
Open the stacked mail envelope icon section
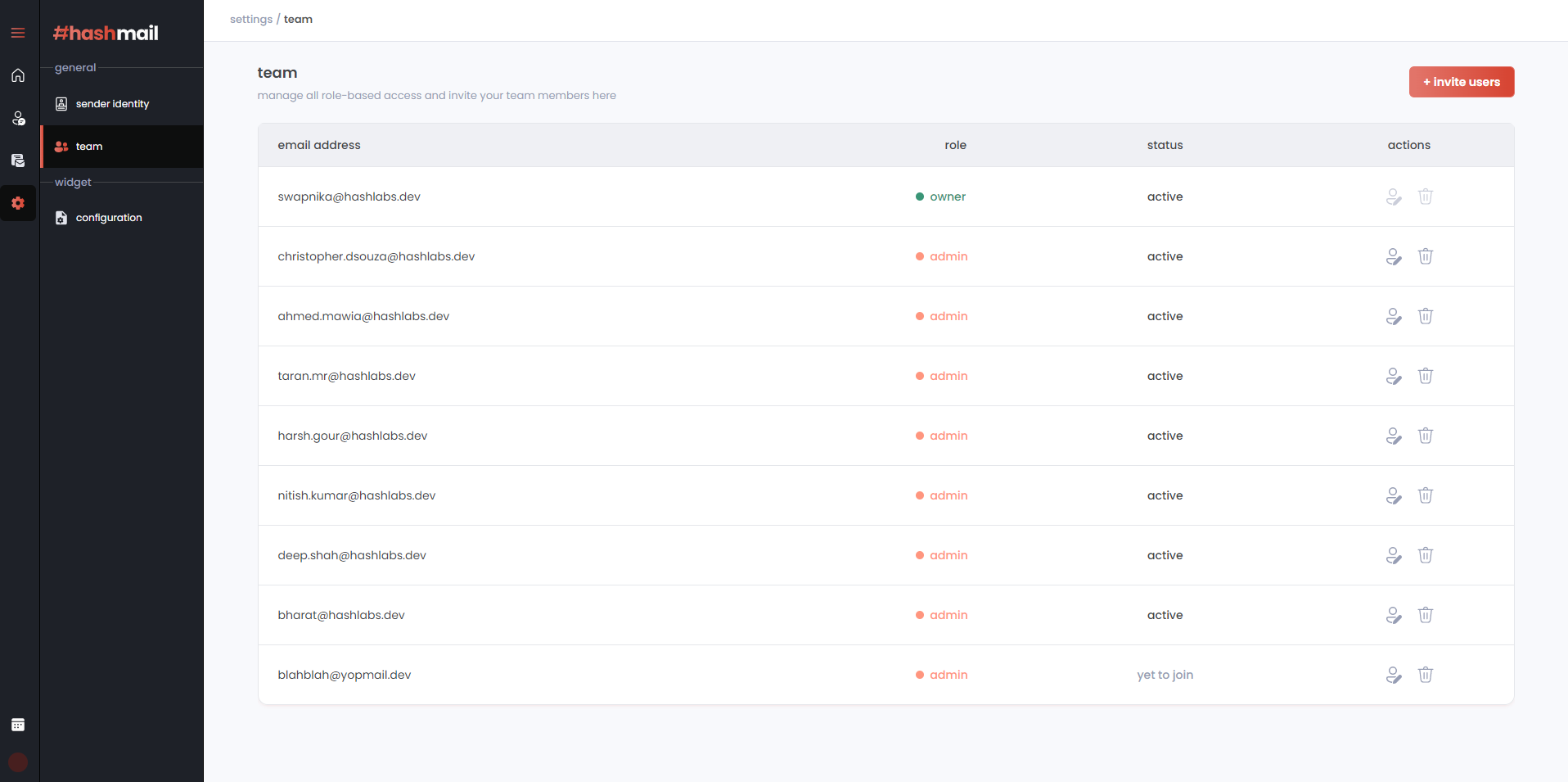tap(18, 160)
